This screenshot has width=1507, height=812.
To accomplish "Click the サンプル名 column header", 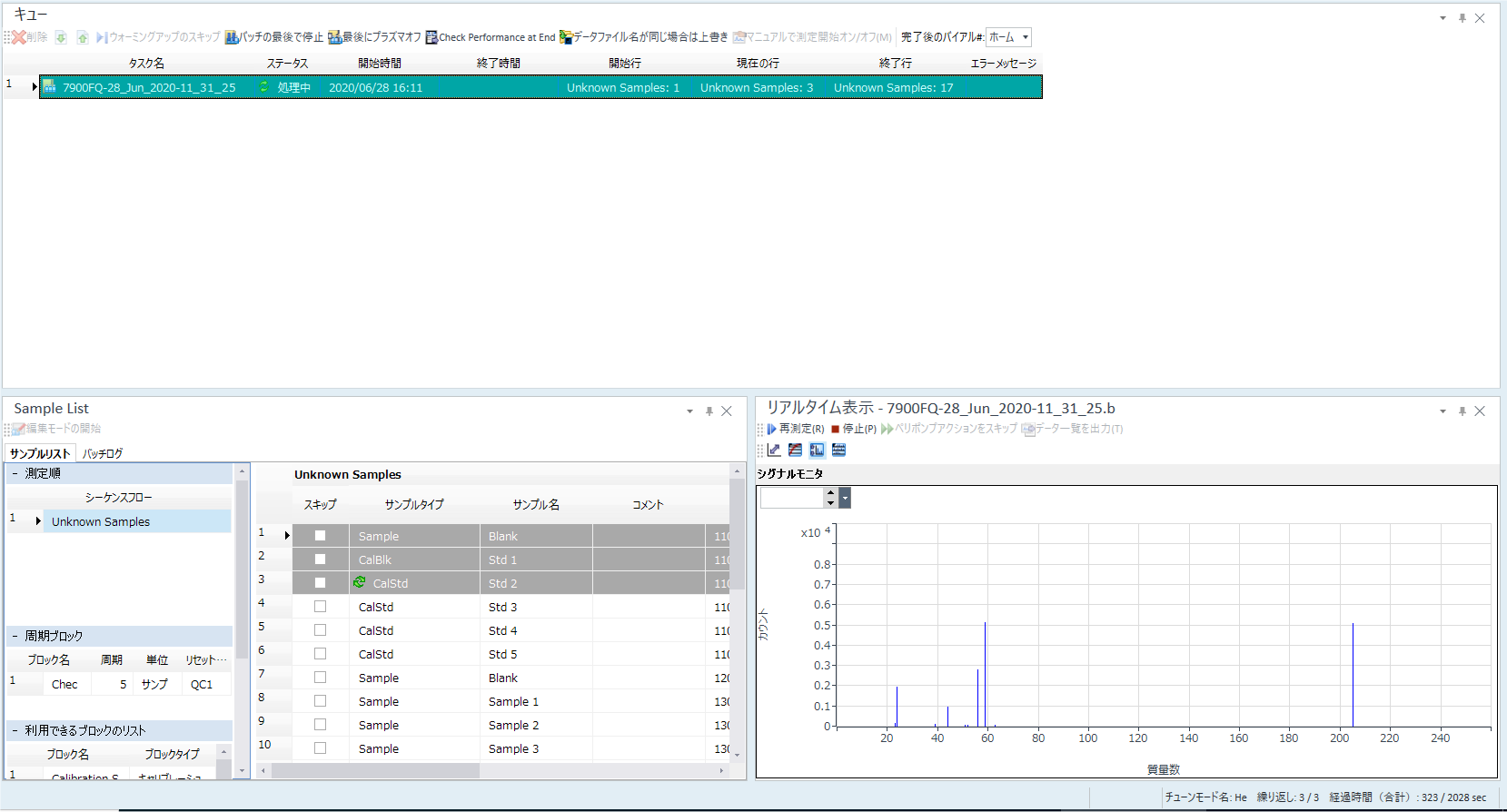I will [536, 504].
